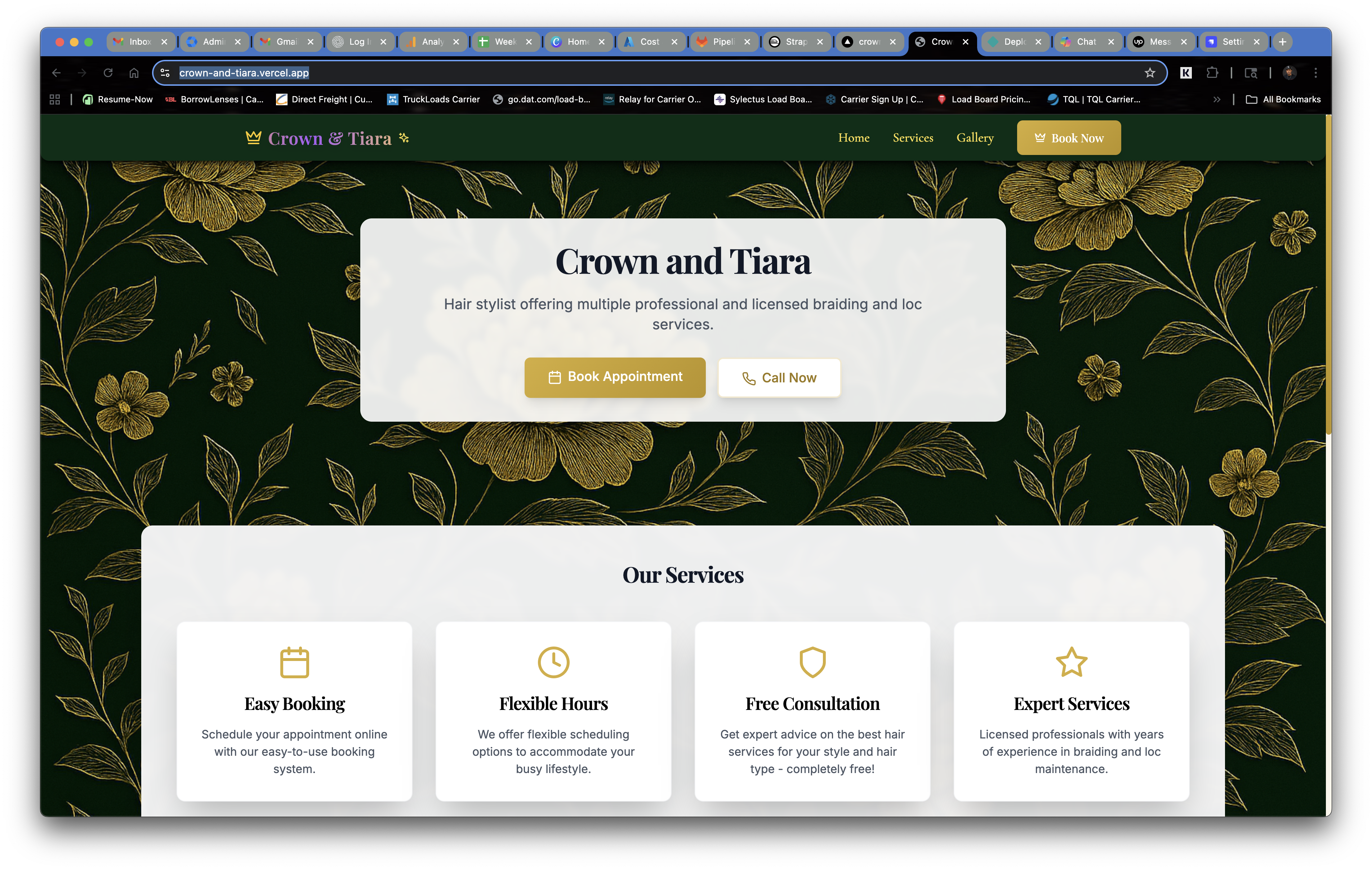This screenshot has width=1372, height=870.
Task: Expand the hidden bookmarks overflow chevron
Action: point(1216,99)
